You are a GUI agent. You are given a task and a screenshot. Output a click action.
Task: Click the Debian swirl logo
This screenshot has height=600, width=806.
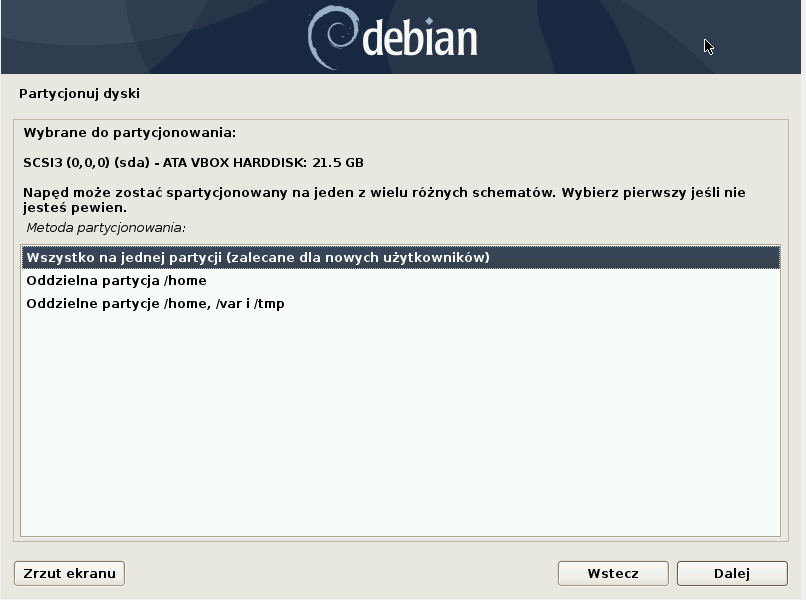[331, 37]
